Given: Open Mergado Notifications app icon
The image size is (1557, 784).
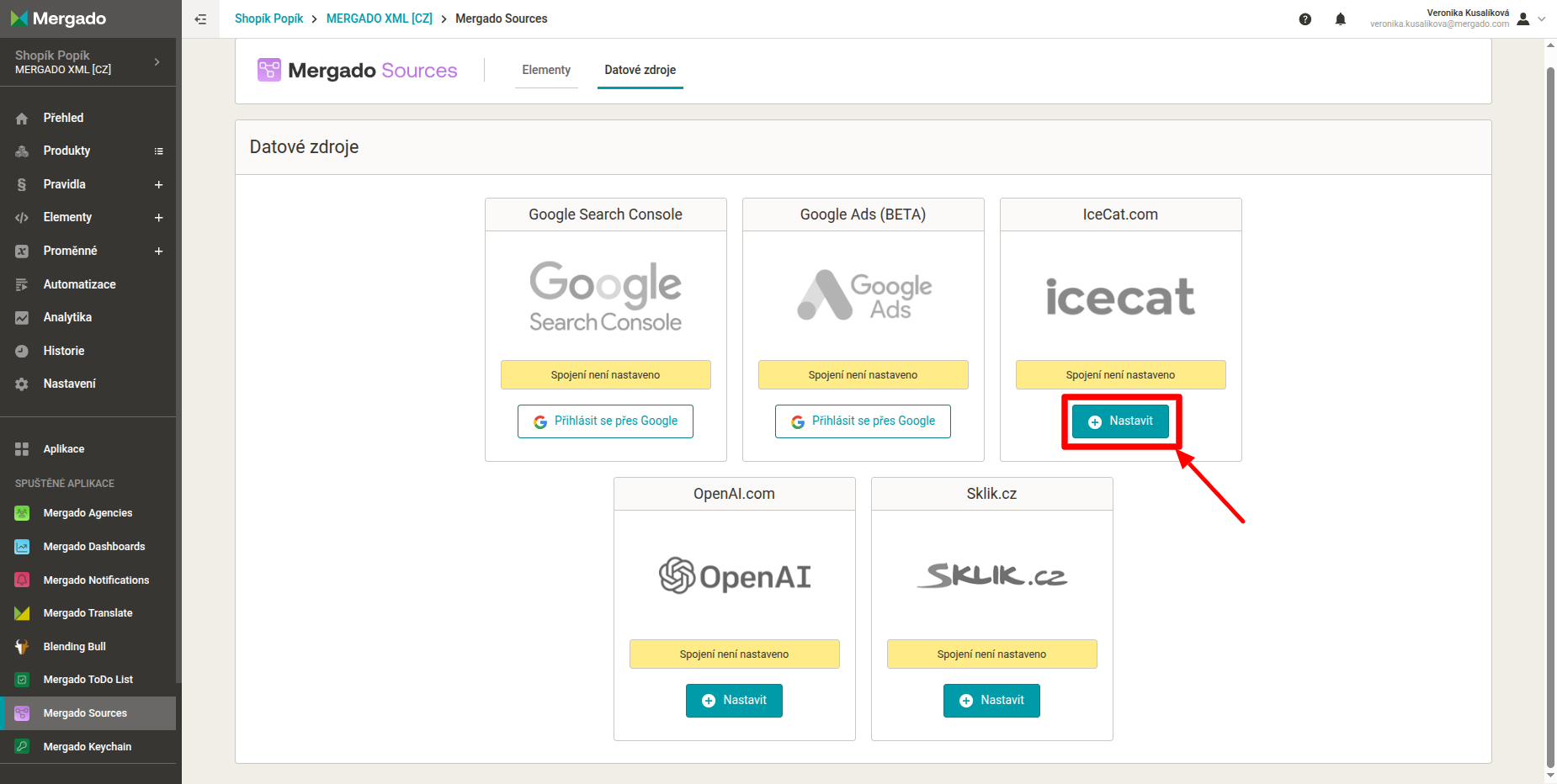Looking at the screenshot, I should click(23, 580).
